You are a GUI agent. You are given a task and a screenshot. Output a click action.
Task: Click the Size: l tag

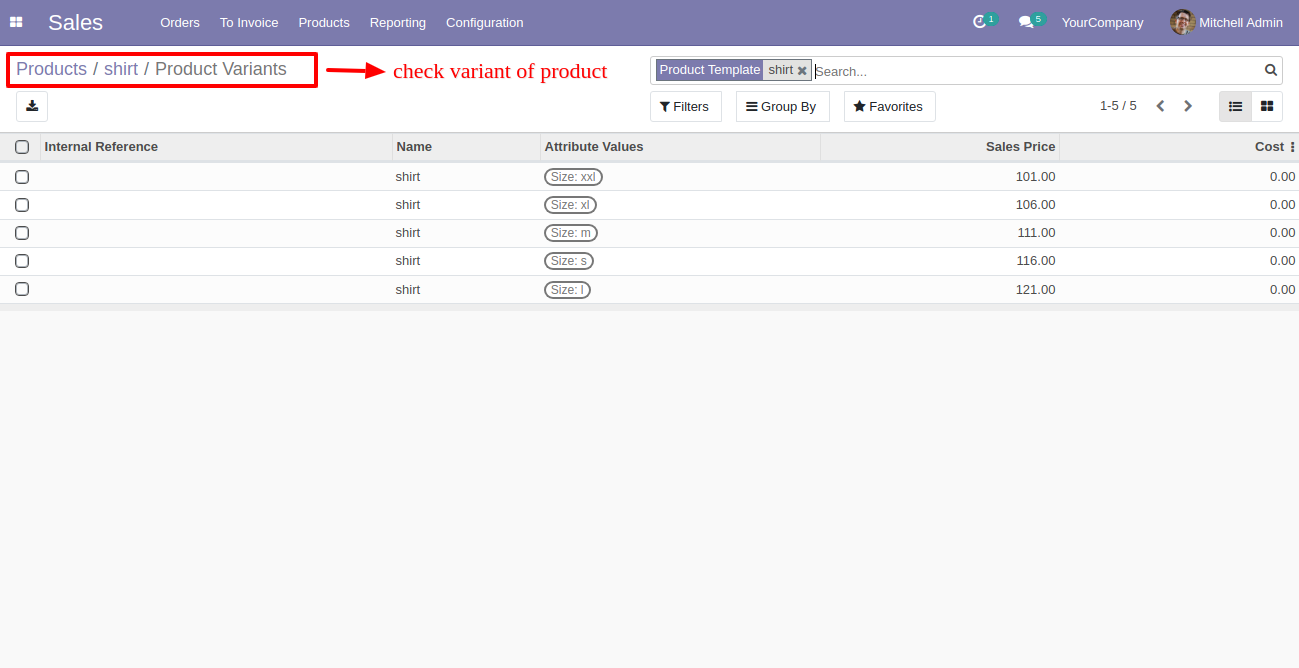567,290
